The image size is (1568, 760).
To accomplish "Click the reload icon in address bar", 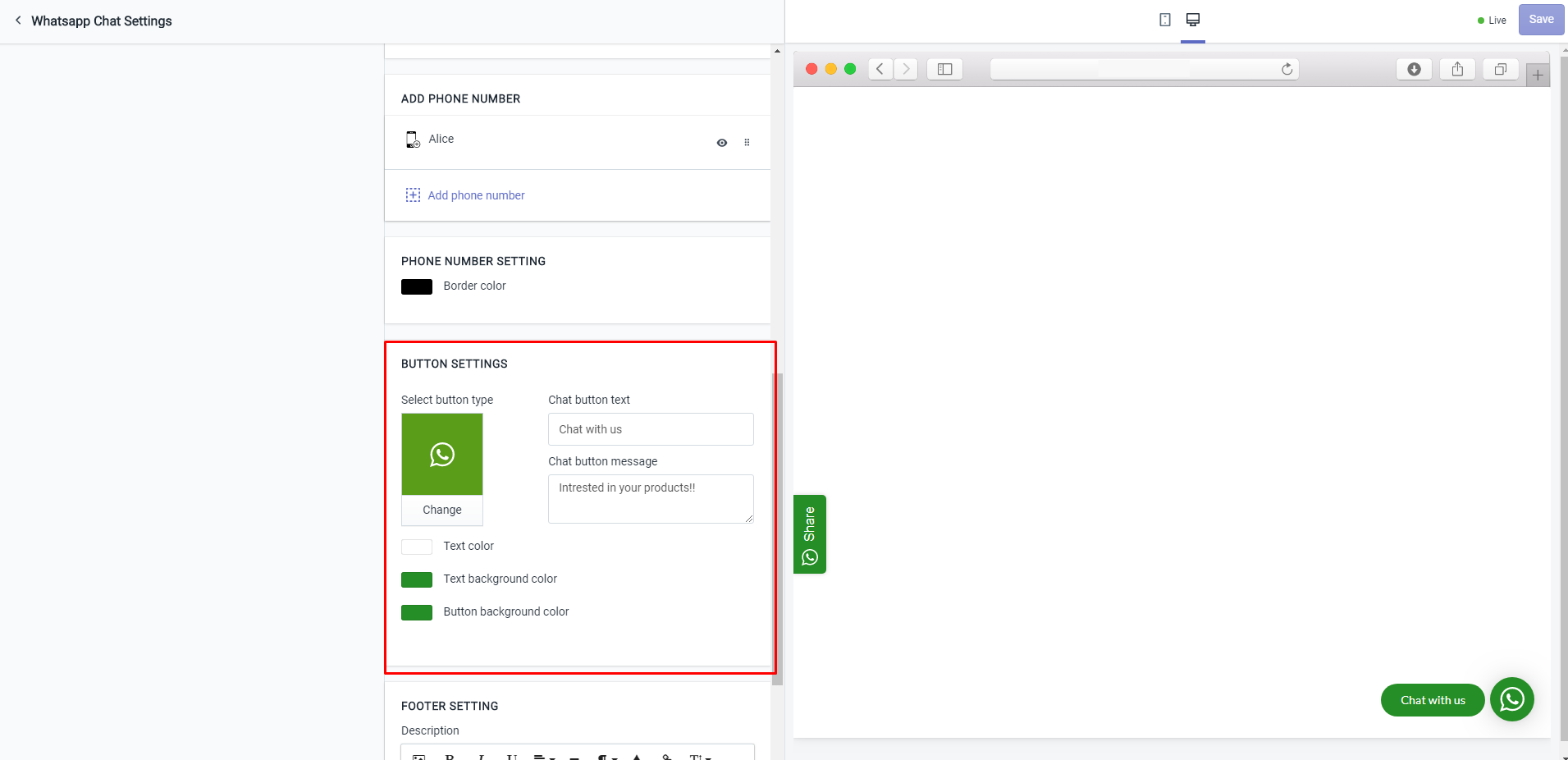I will click(1287, 69).
